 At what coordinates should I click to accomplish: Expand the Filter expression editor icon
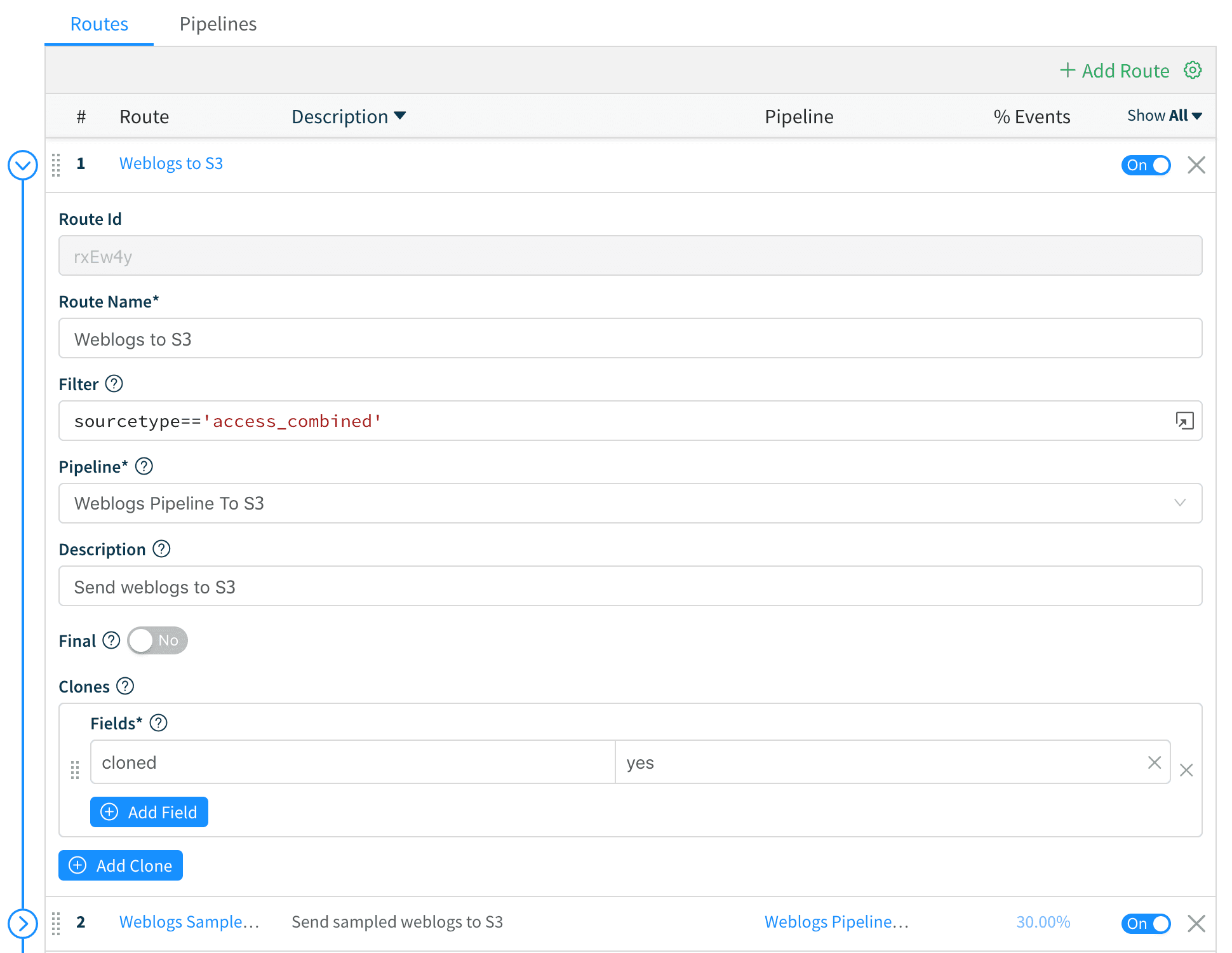[1184, 421]
